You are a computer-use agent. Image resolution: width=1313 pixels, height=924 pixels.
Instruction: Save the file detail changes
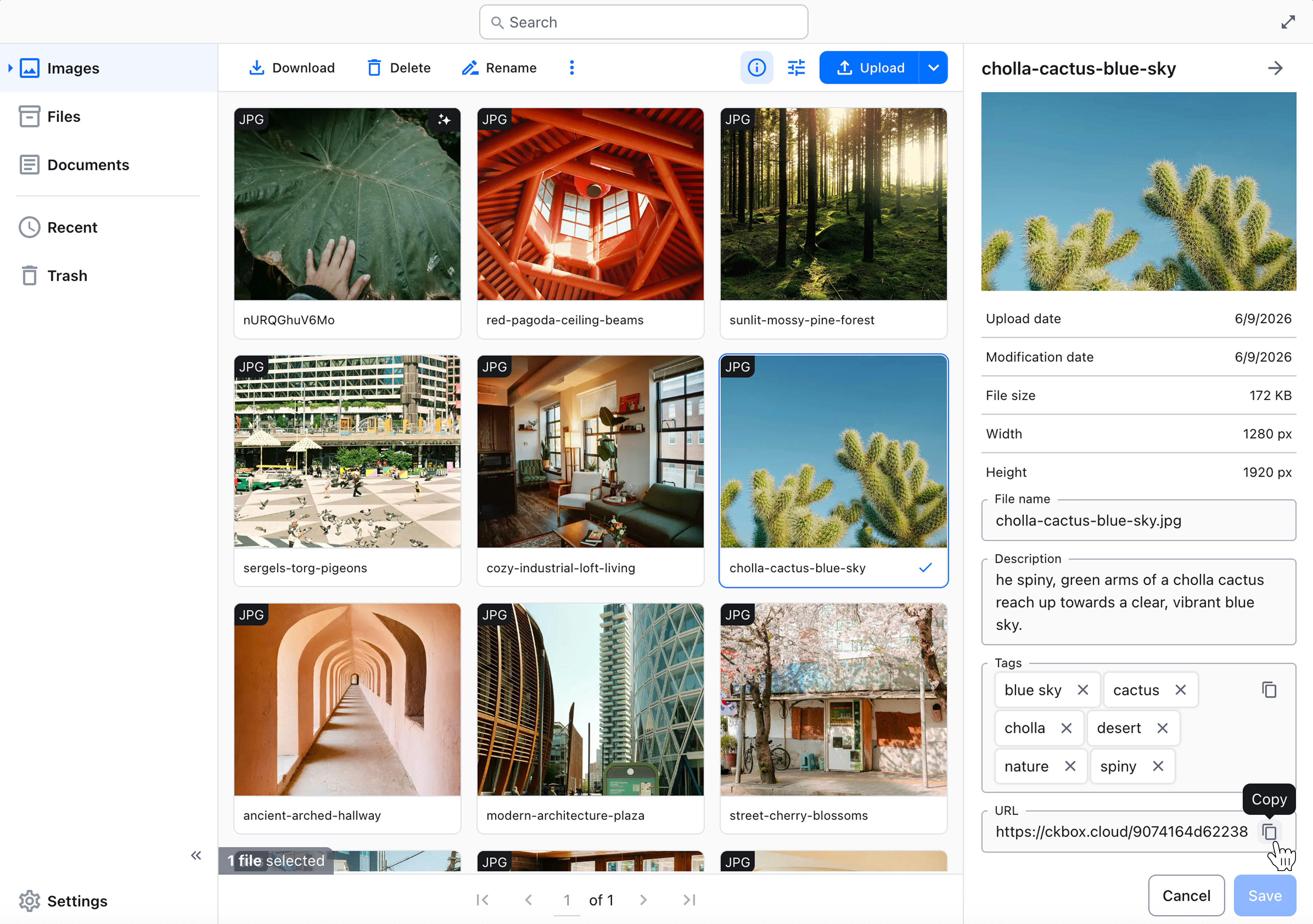(x=1264, y=895)
